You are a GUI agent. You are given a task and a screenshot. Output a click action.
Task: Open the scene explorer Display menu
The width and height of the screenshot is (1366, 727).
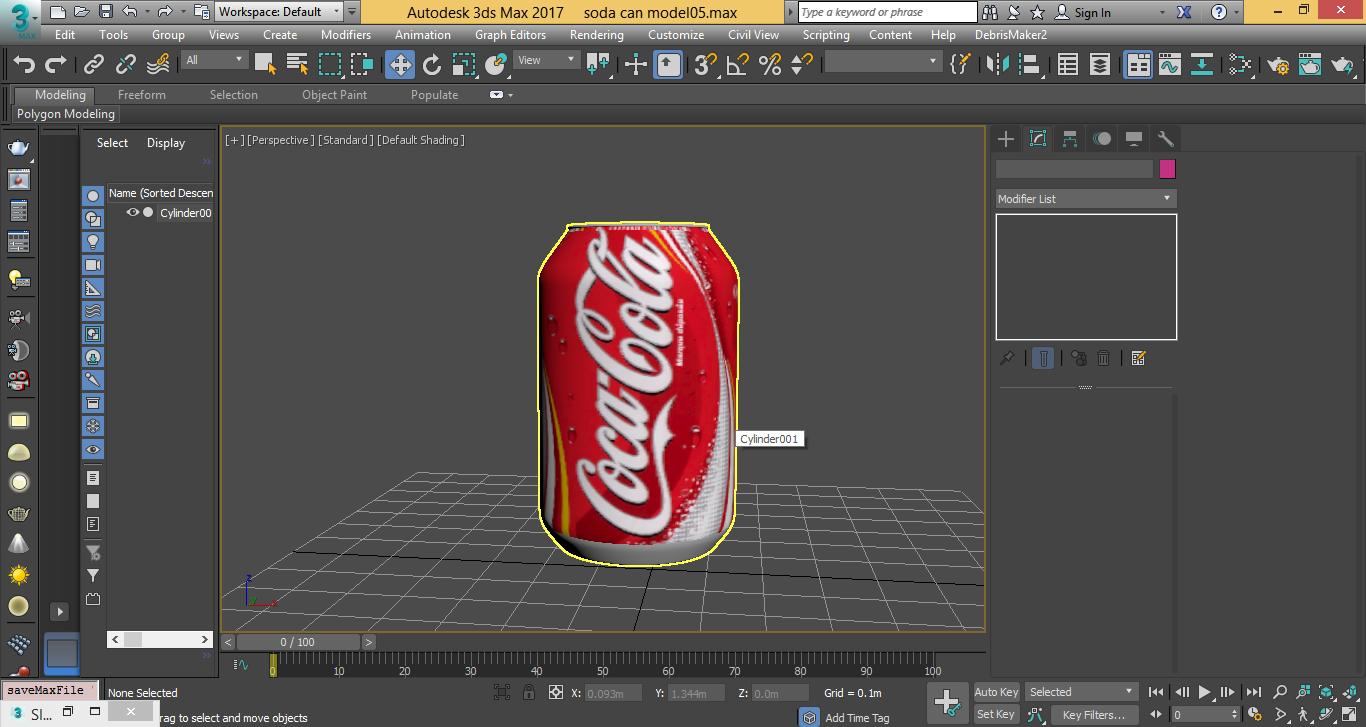click(166, 143)
